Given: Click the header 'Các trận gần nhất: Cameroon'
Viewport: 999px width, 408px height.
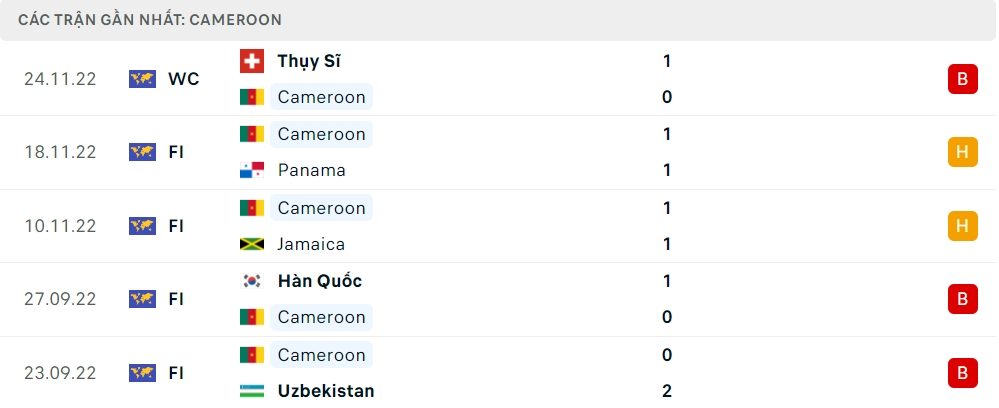Looking at the screenshot, I should 149,19.
